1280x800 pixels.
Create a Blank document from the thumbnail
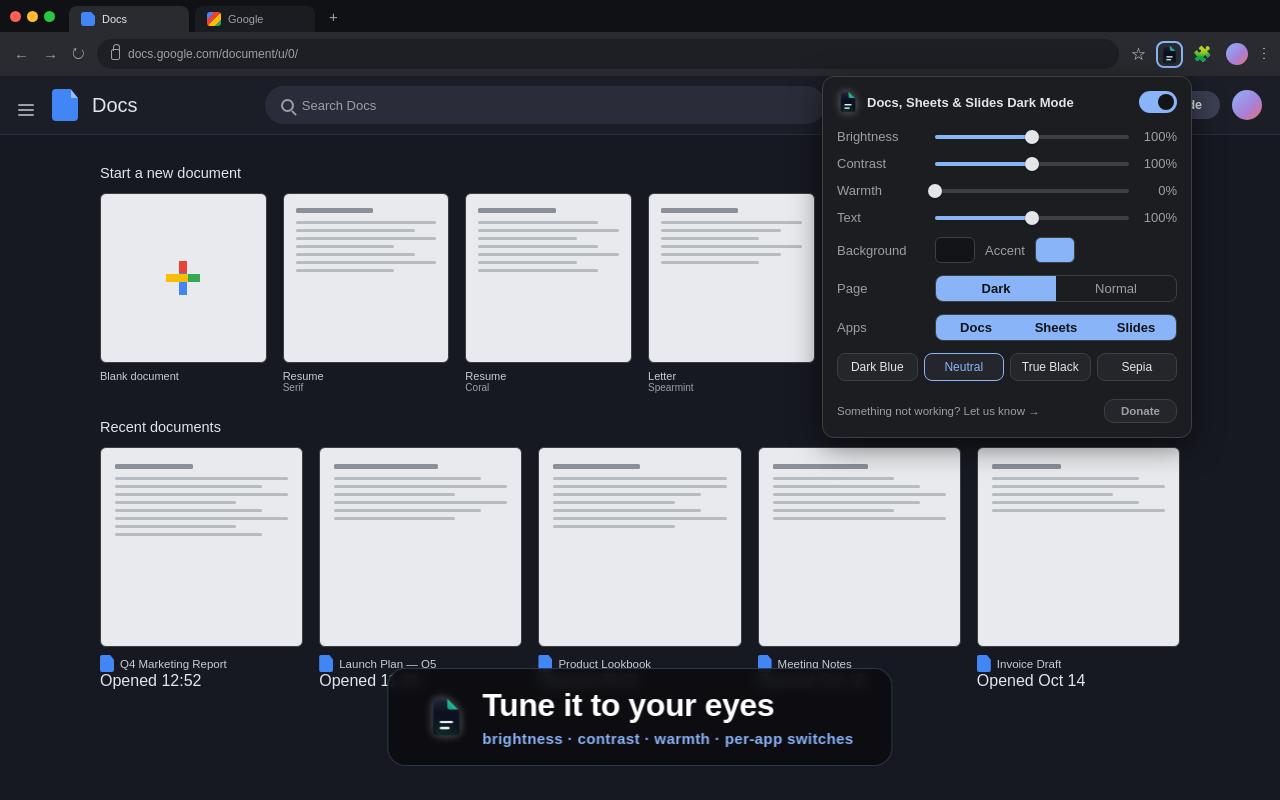tap(183, 278)
